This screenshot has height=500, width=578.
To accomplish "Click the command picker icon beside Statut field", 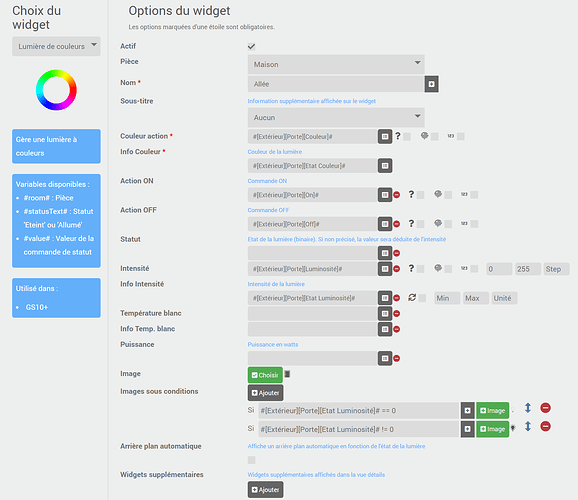I will (385, 253).
